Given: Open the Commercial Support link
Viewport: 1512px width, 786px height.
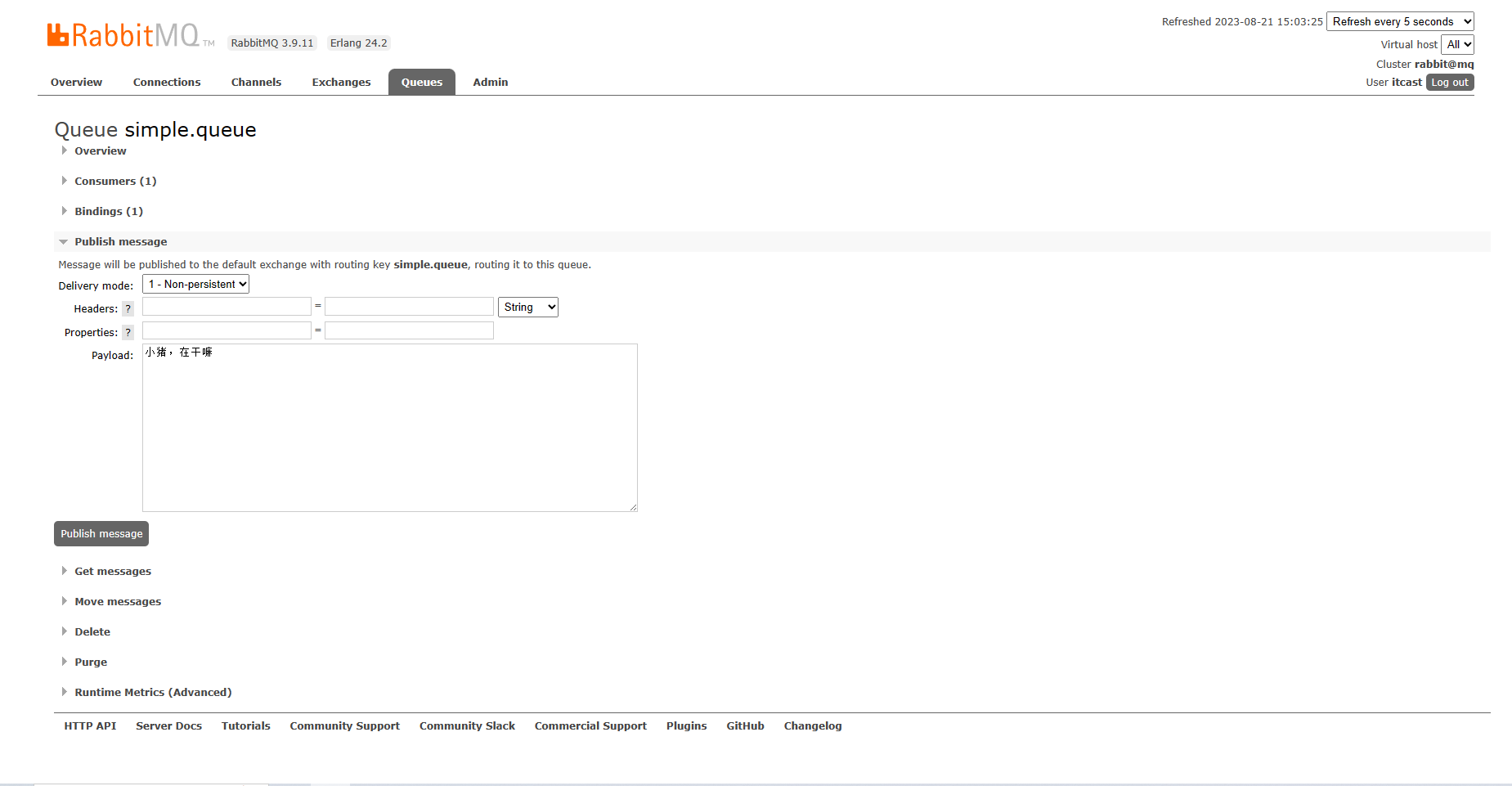Looking at the screenshot, I should tap(590, 725).
